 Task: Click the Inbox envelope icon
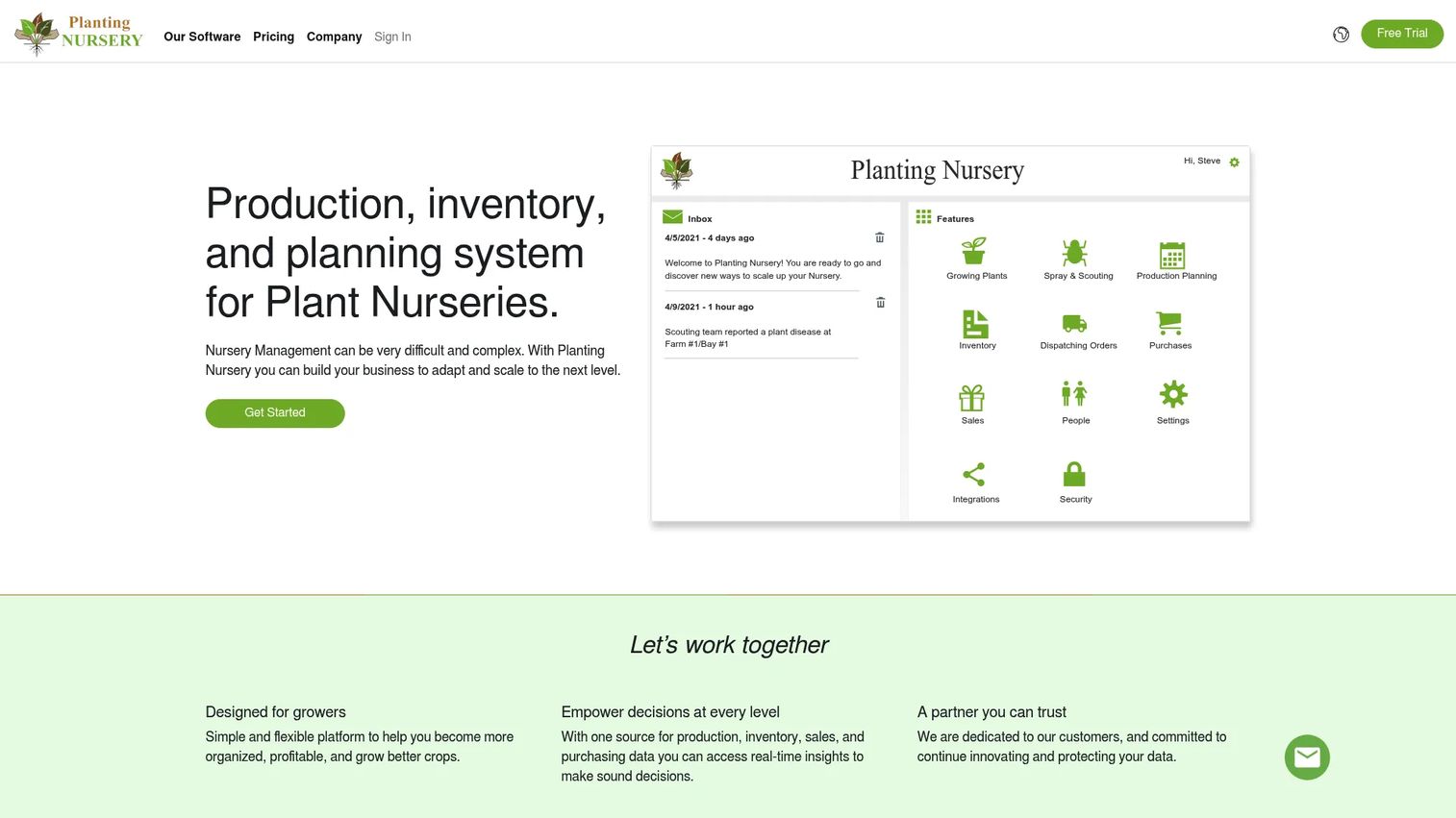[x=672, y=217]
